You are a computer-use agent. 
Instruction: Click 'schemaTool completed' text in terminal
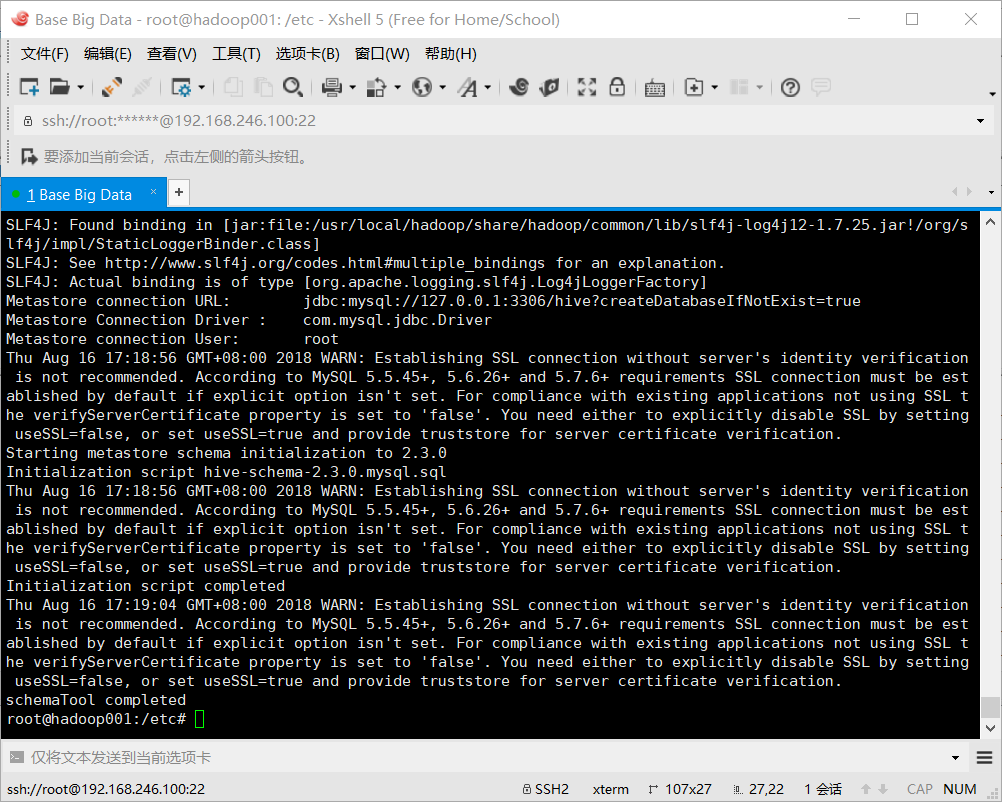pyautogui.click(x=96, y=700)
